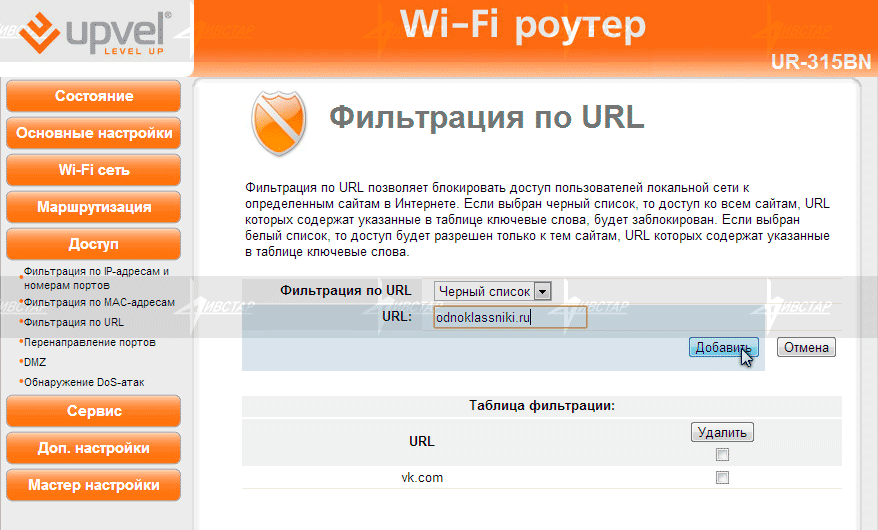Open Доп. настройки menu
Image resolution: width=878 pixels, height=530 pixels.
(x=93, y=448)
